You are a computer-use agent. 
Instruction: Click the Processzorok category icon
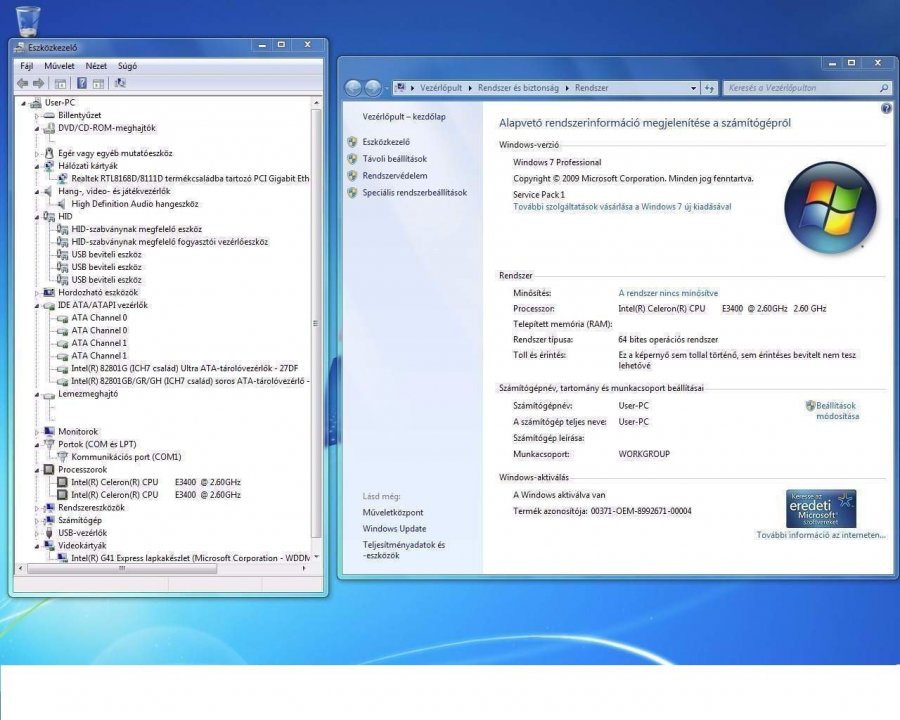tap(49, 470)
